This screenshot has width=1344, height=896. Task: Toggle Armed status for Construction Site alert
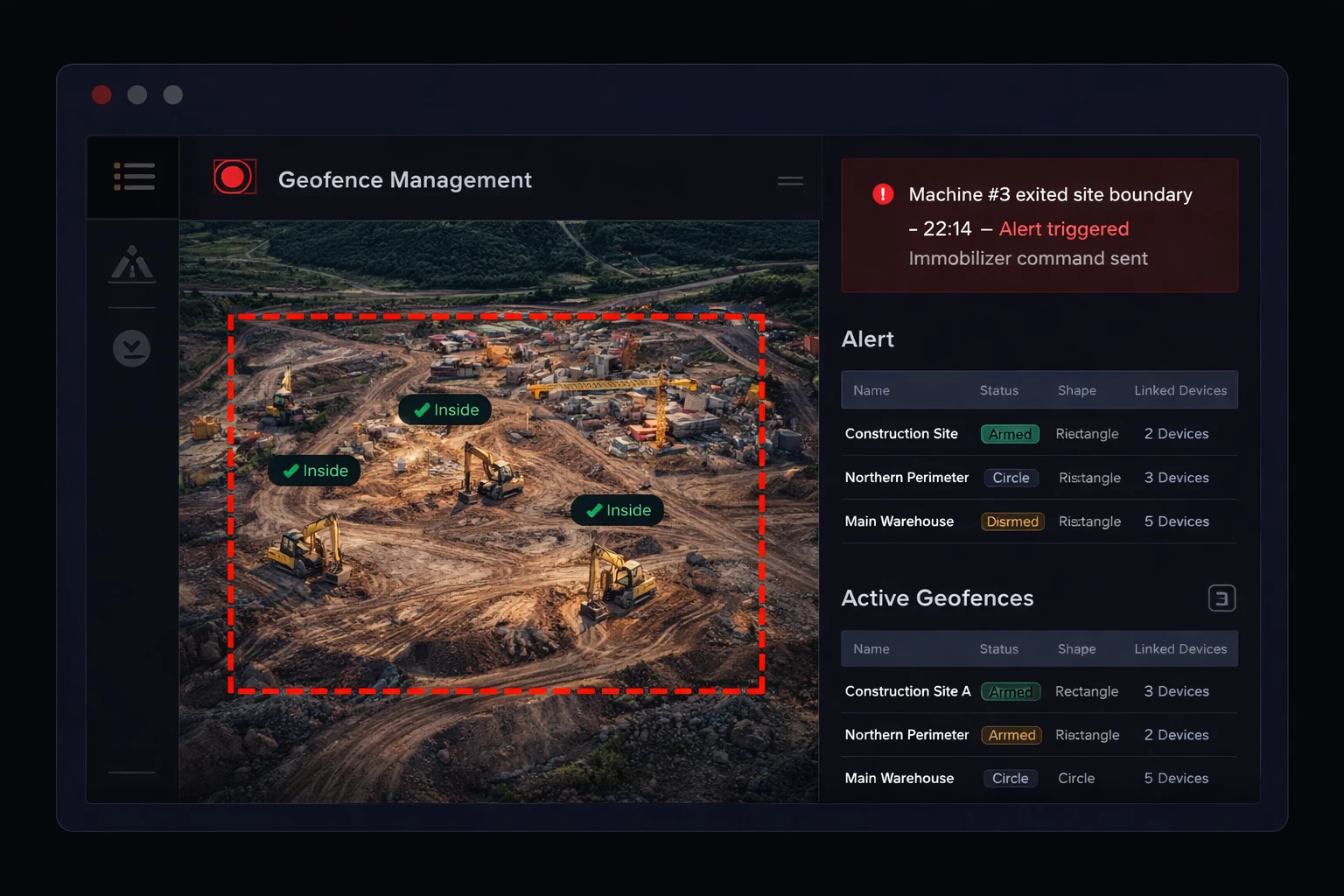(x=1010, y=434)
